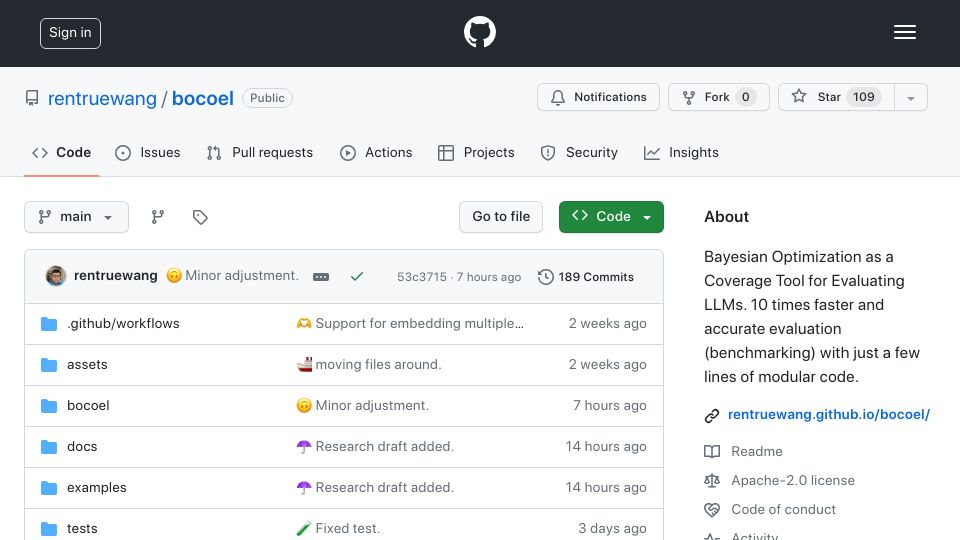This screenshot has height=540, width=960.
Task: Open the Security tab
Action: click(579, 152)
